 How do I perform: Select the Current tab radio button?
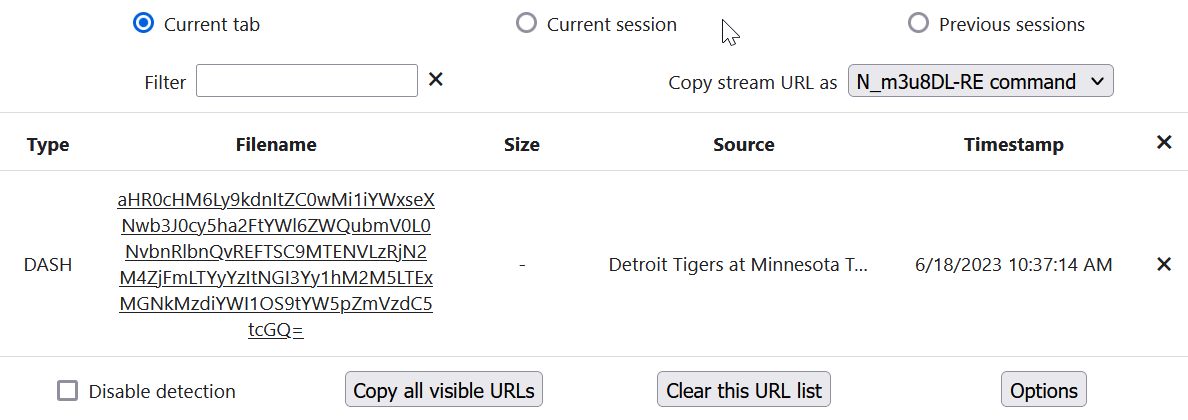pos(143,24)
